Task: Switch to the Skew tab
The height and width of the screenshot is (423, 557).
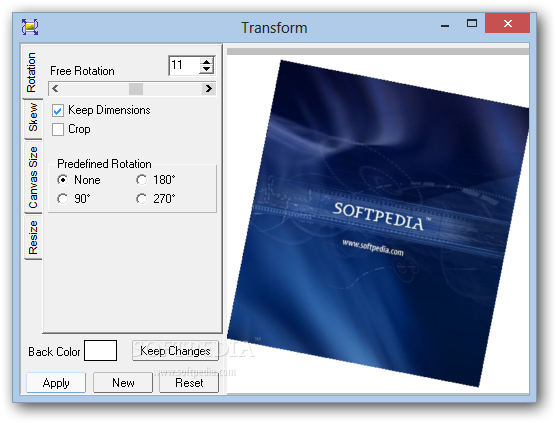Action: [x=33, y=118]
